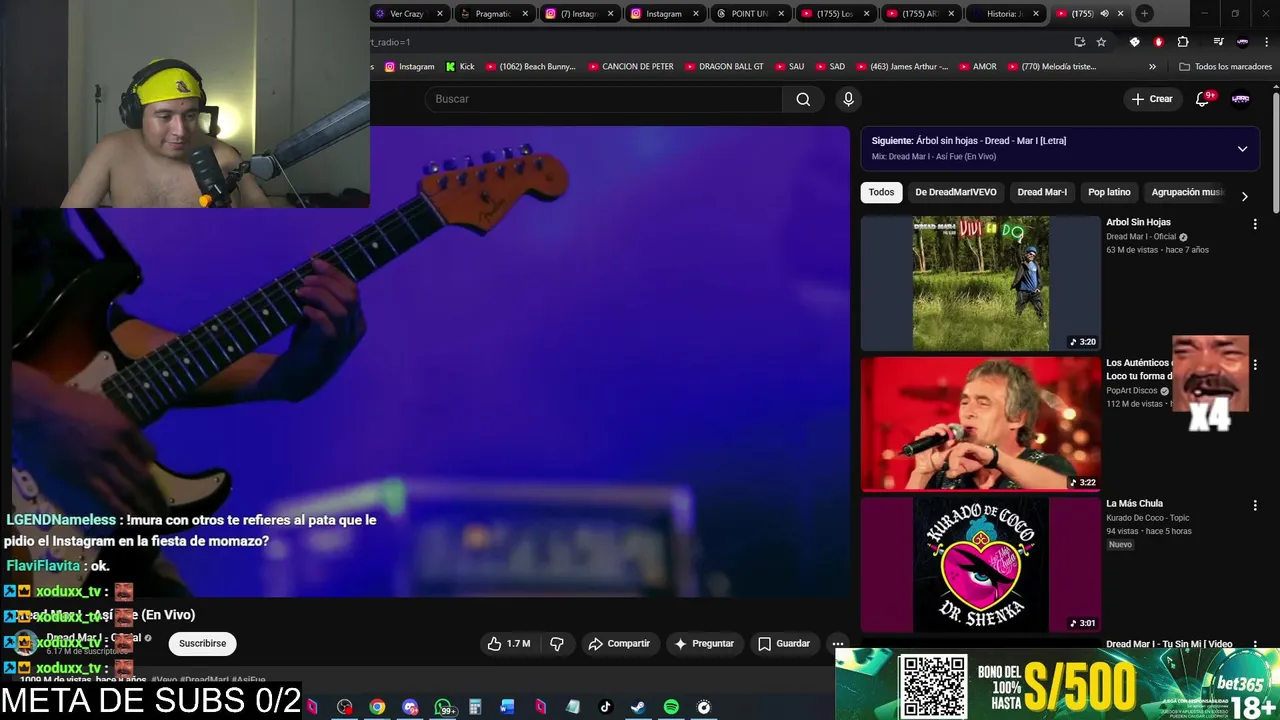Open Chrome from the taskbar
Image resolution: width=1280 pixels, height=720 pixels.
377,707
